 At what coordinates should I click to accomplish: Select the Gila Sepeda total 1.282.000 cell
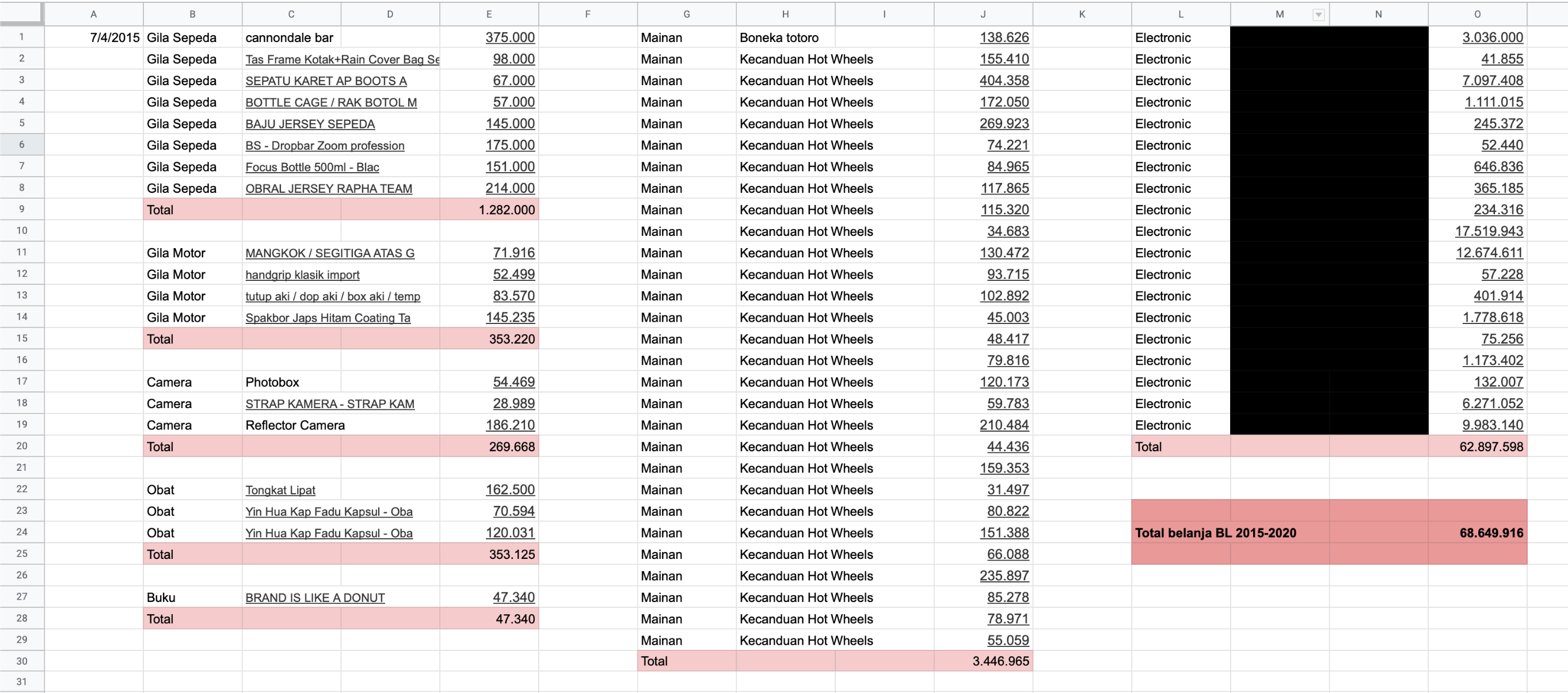[506, 210]
